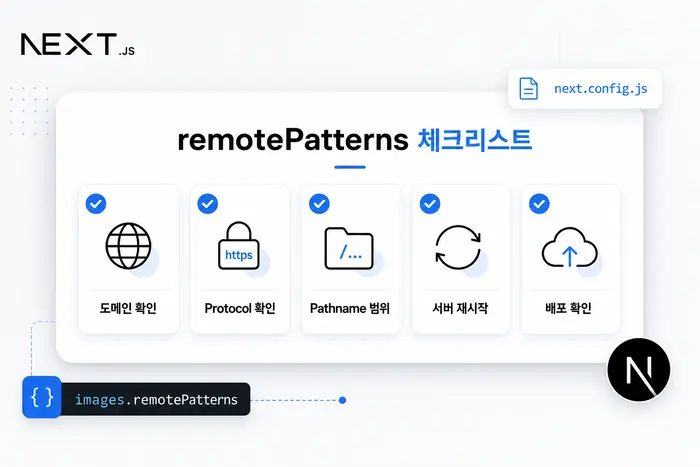
Task: Click the document icon beside next.config.js
Action: point(529,88)
